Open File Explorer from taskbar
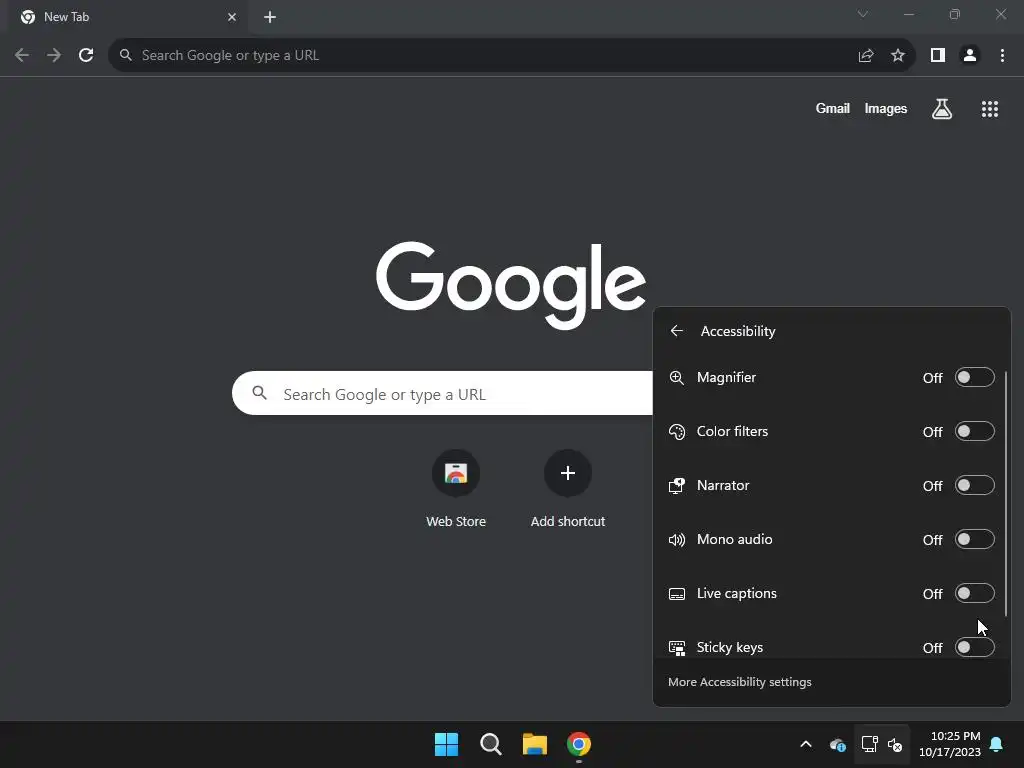This screenshot has height=768, width=1024. (x=535, y=744)
